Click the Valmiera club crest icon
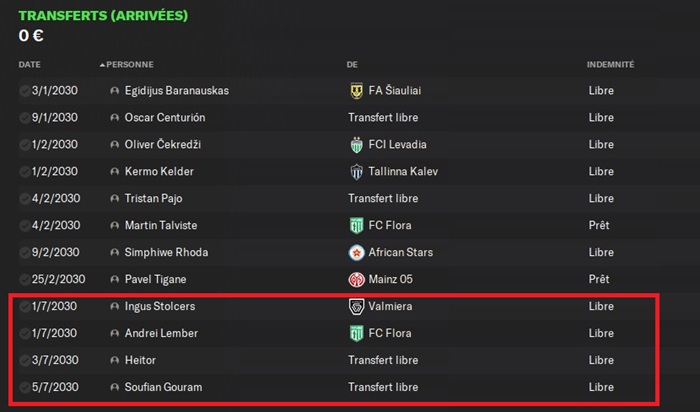700x412 pixels. [356, 307]
